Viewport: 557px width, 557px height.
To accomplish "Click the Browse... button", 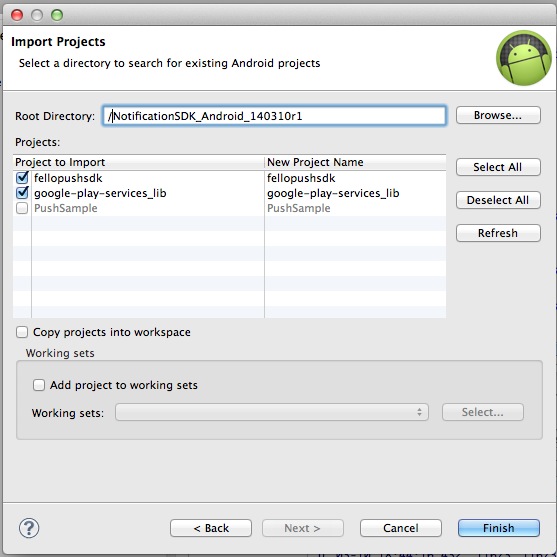I will click(x=498, y=115).
